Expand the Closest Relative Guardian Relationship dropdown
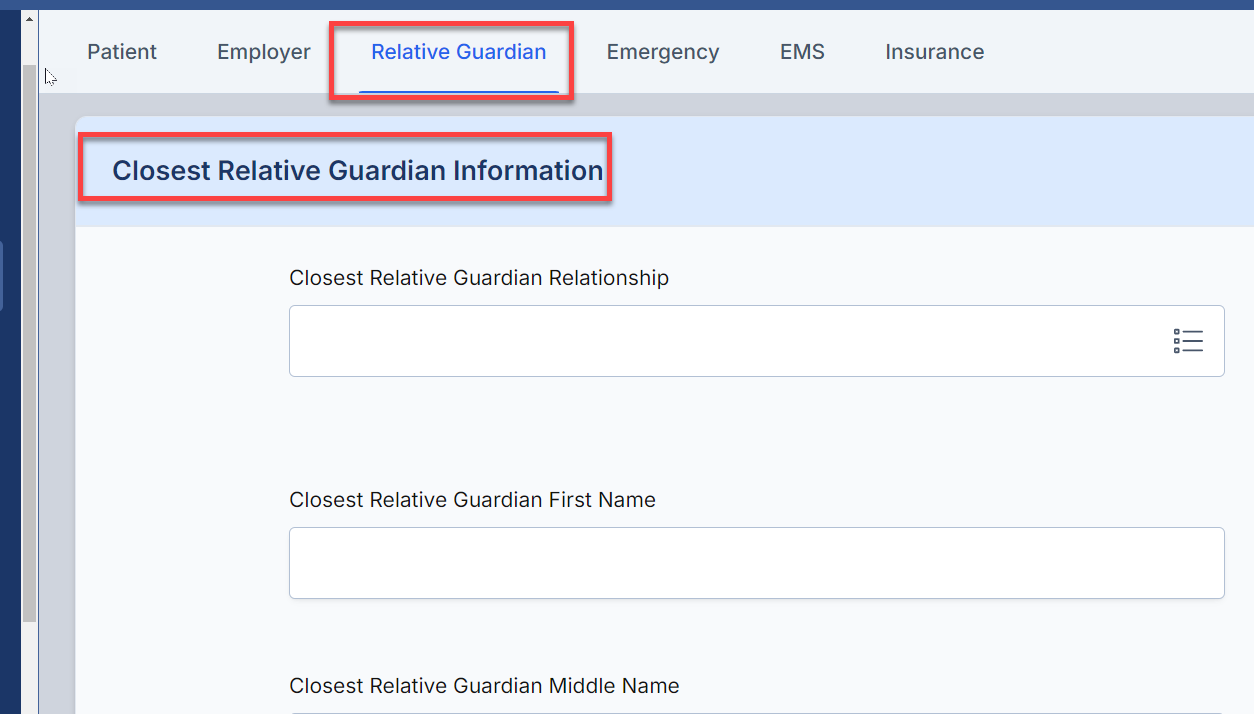This screenshot has height=714, width=1254. coord(757,341)
